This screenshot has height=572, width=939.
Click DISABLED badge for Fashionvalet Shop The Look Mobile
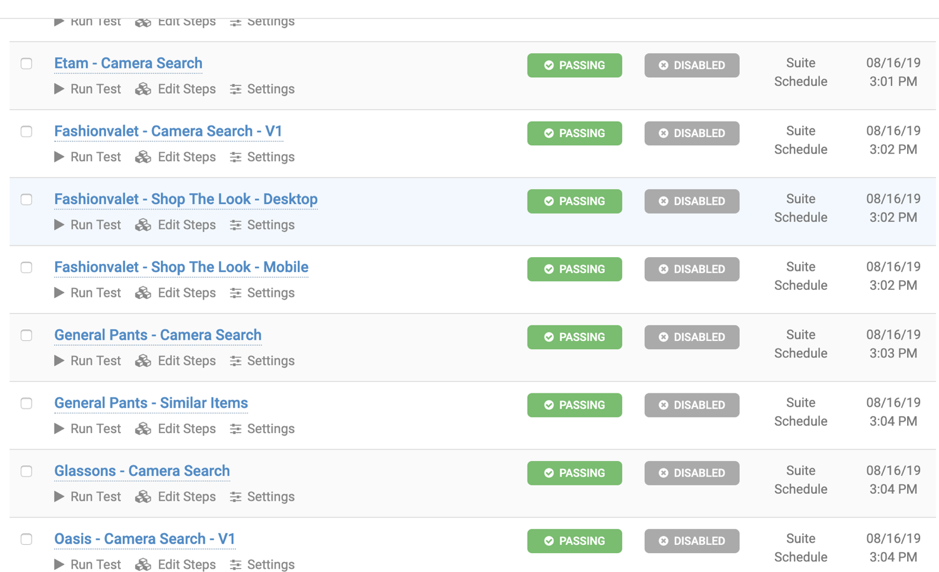(x=691, y=269)
